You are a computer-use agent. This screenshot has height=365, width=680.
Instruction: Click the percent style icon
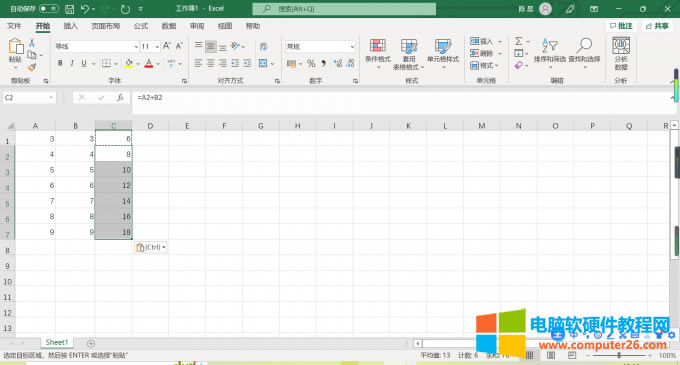[311, 64]
